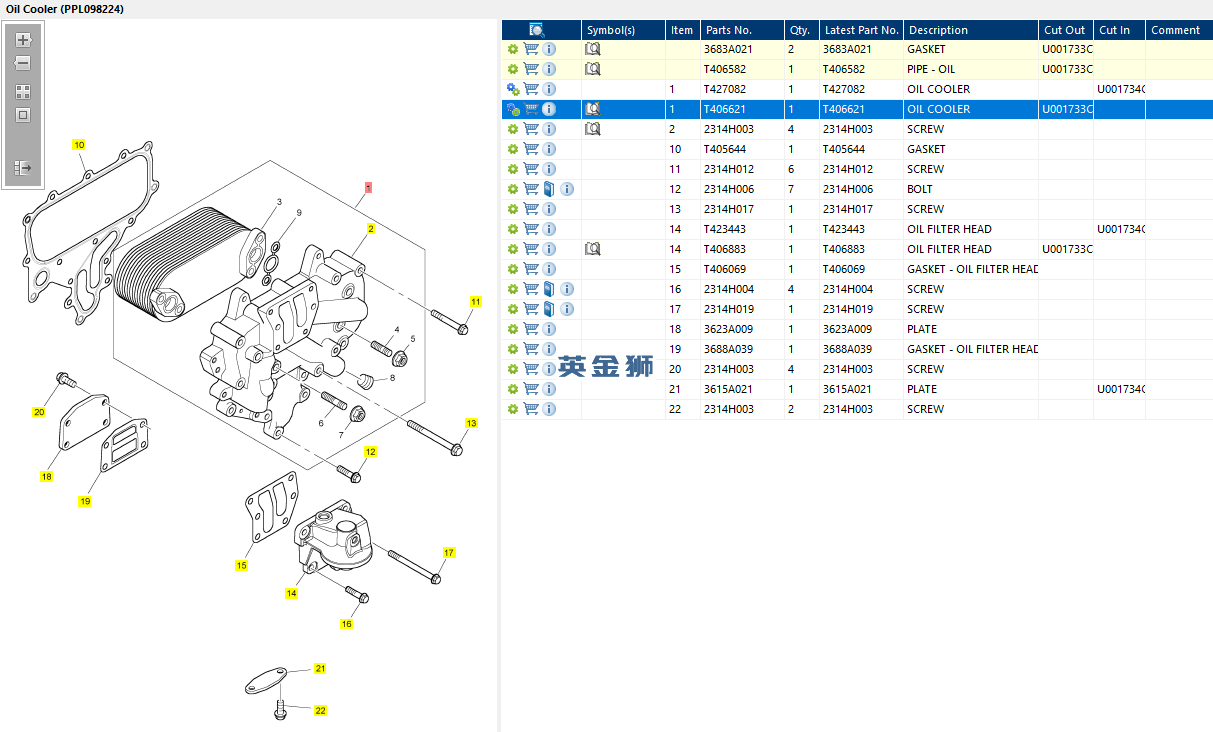The width and height of the screenshot is (1213, 732).
Task: Open info for part 3683A021
Action: 549,49
